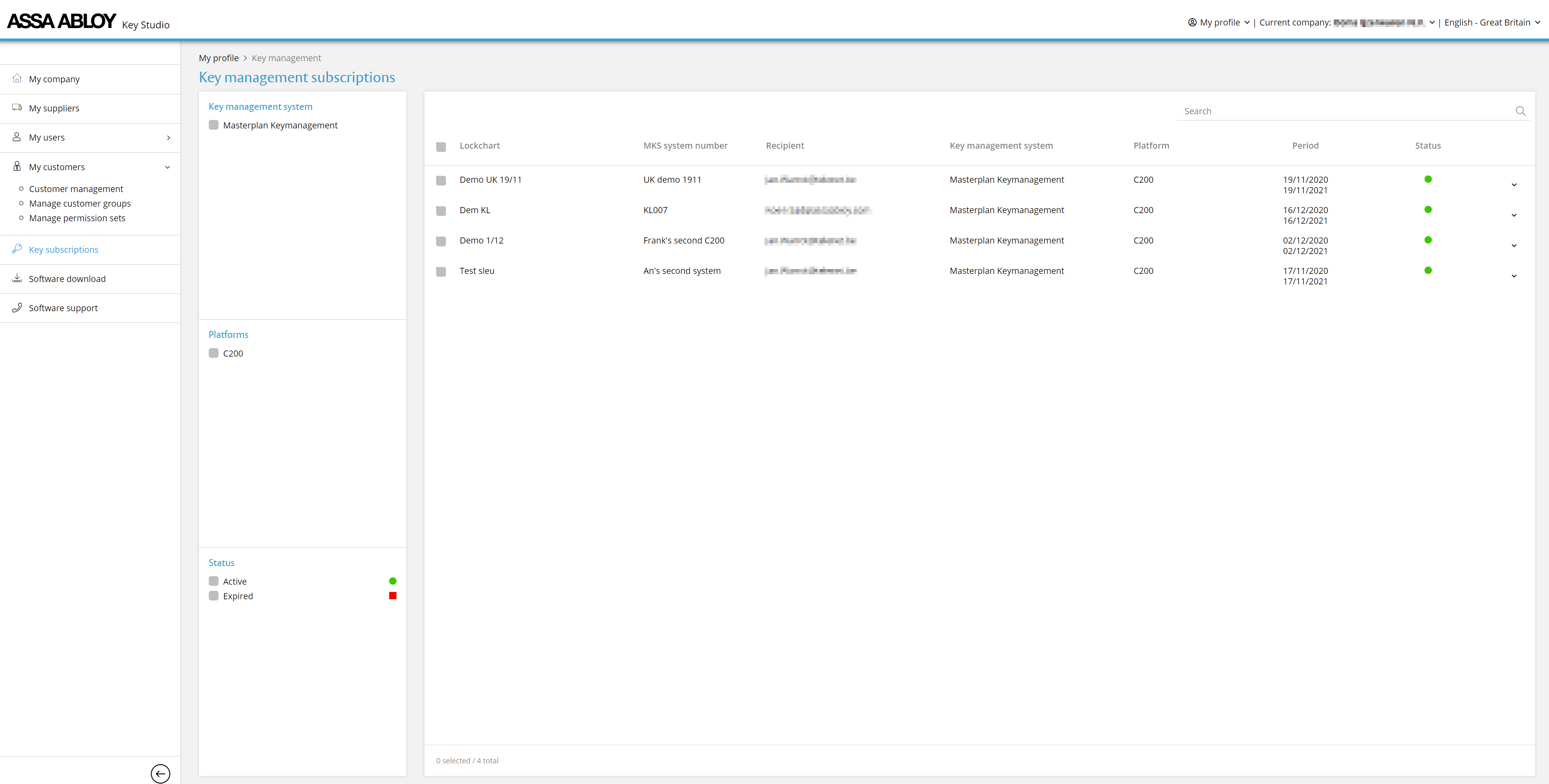Click the My profile breadcrumb link
1549x784 pixels.
[218, 58]
